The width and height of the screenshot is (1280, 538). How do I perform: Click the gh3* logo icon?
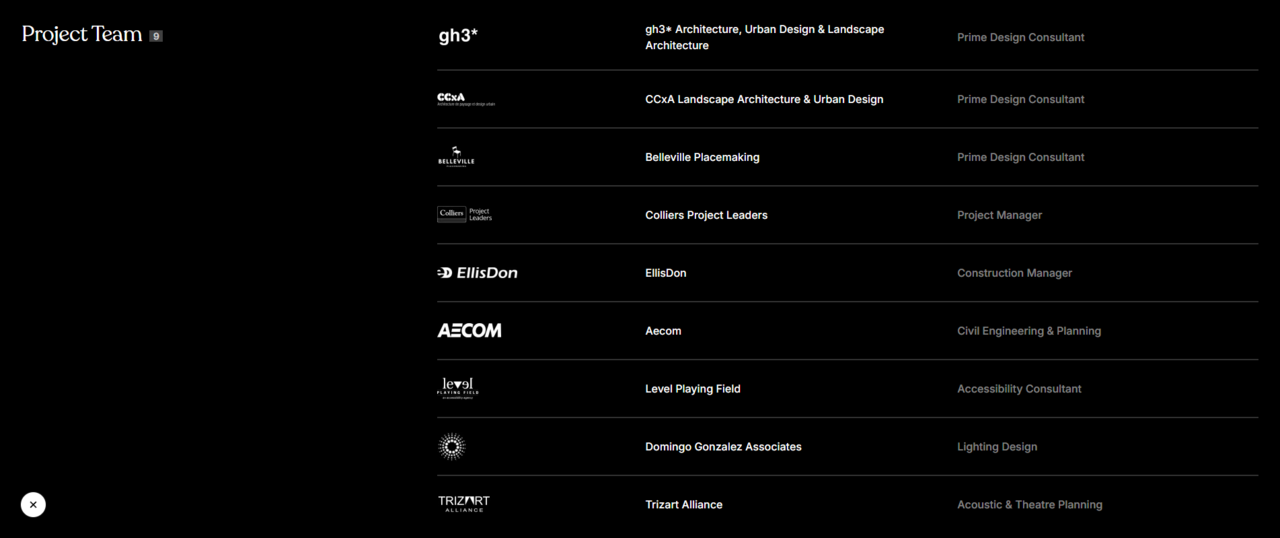point(458,36)
